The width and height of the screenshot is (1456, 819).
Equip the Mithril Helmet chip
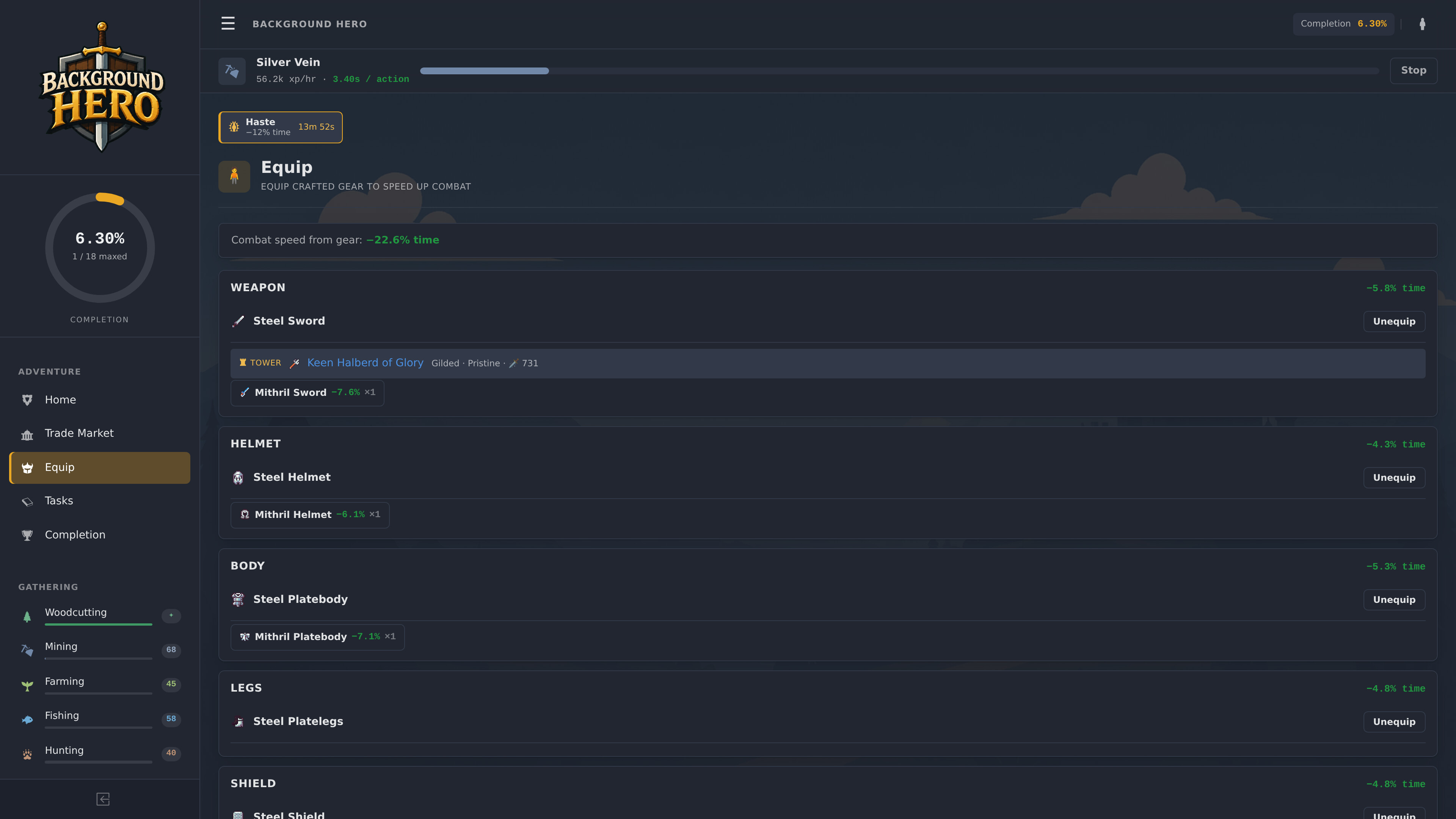point(310,515)
